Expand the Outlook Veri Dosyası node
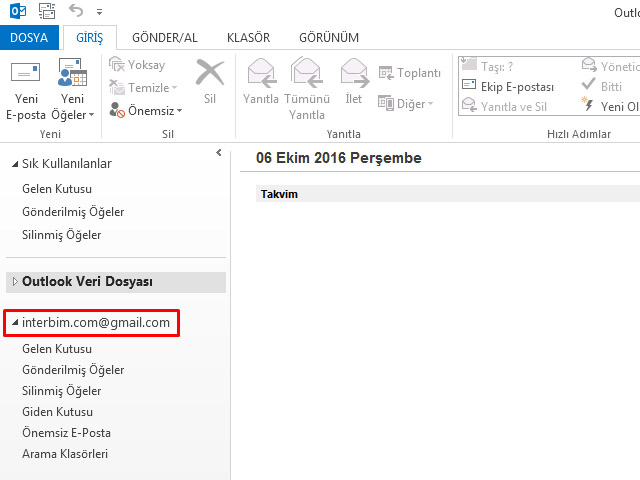 (13, 282)
